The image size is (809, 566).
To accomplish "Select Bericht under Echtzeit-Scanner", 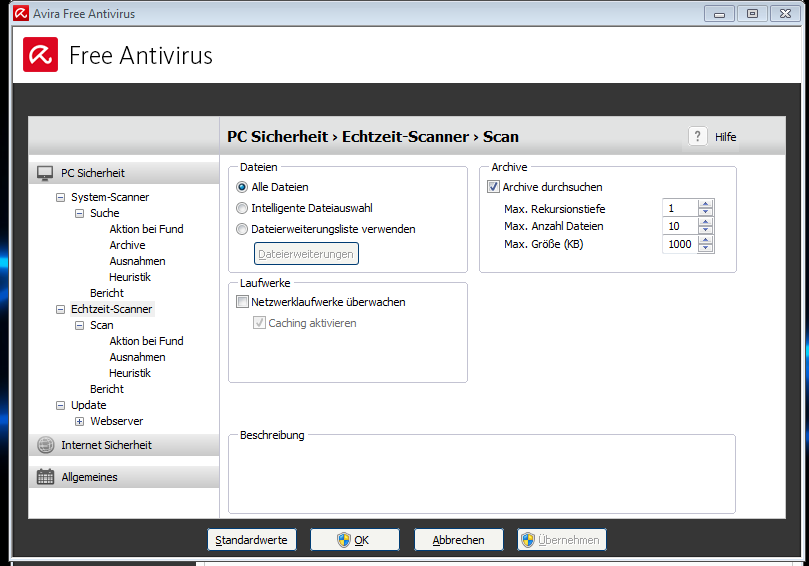I will click(107, 389).
